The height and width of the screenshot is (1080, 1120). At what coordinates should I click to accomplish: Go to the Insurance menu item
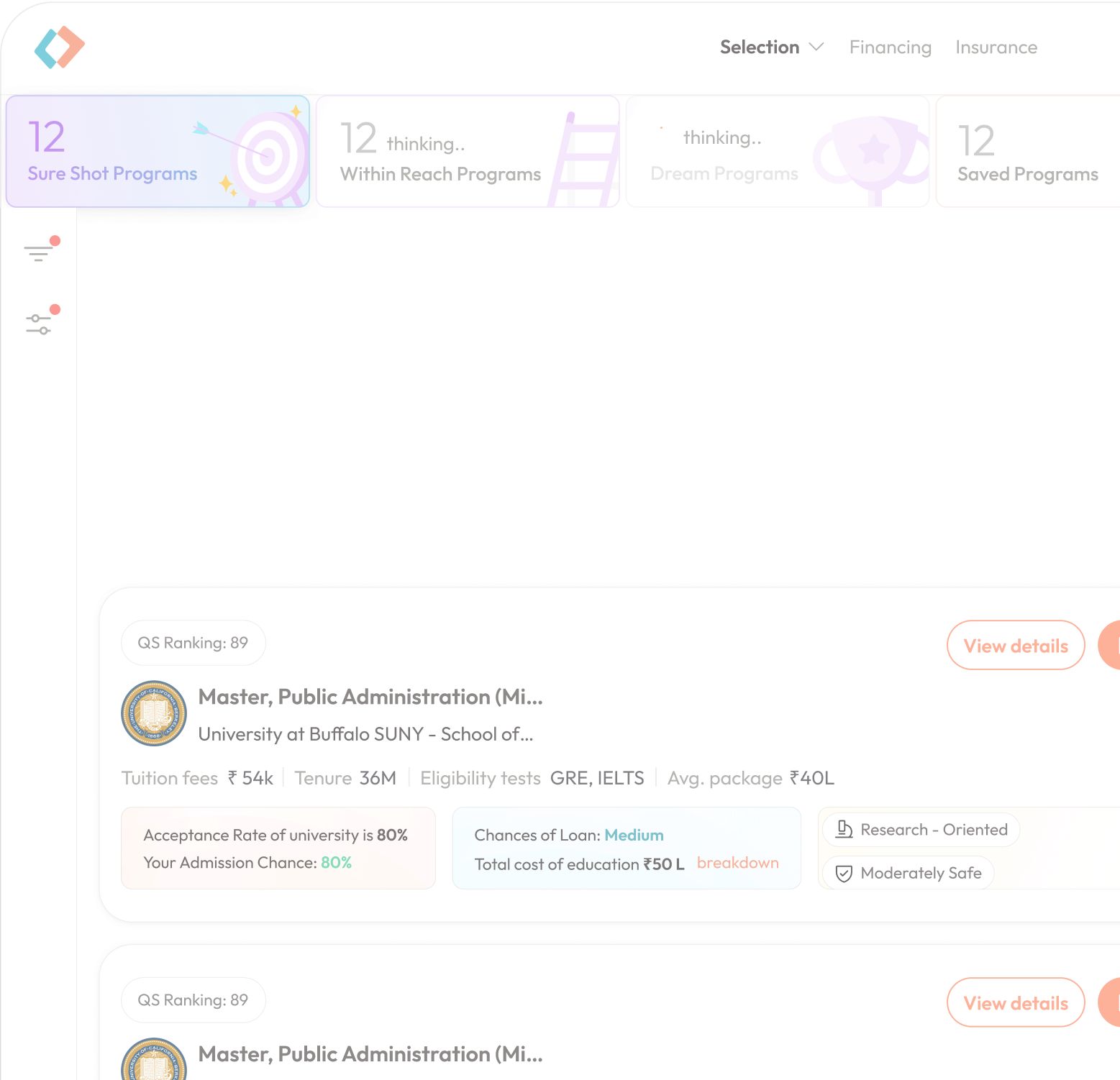pyautogui.click(x=996, y=47)
